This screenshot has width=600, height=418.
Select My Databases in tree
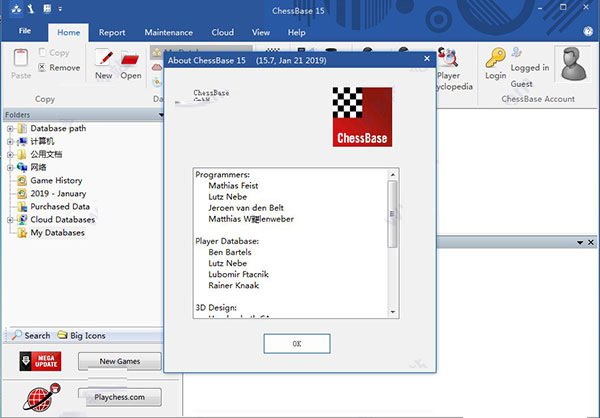pyautogui.click(x=57, y=232)
